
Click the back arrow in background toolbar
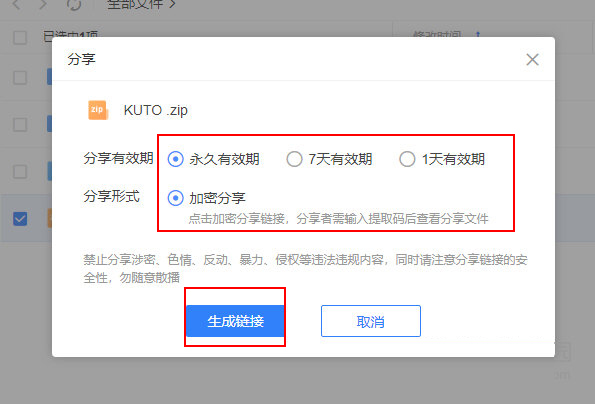pyautogui.click(x=17, y=5)
